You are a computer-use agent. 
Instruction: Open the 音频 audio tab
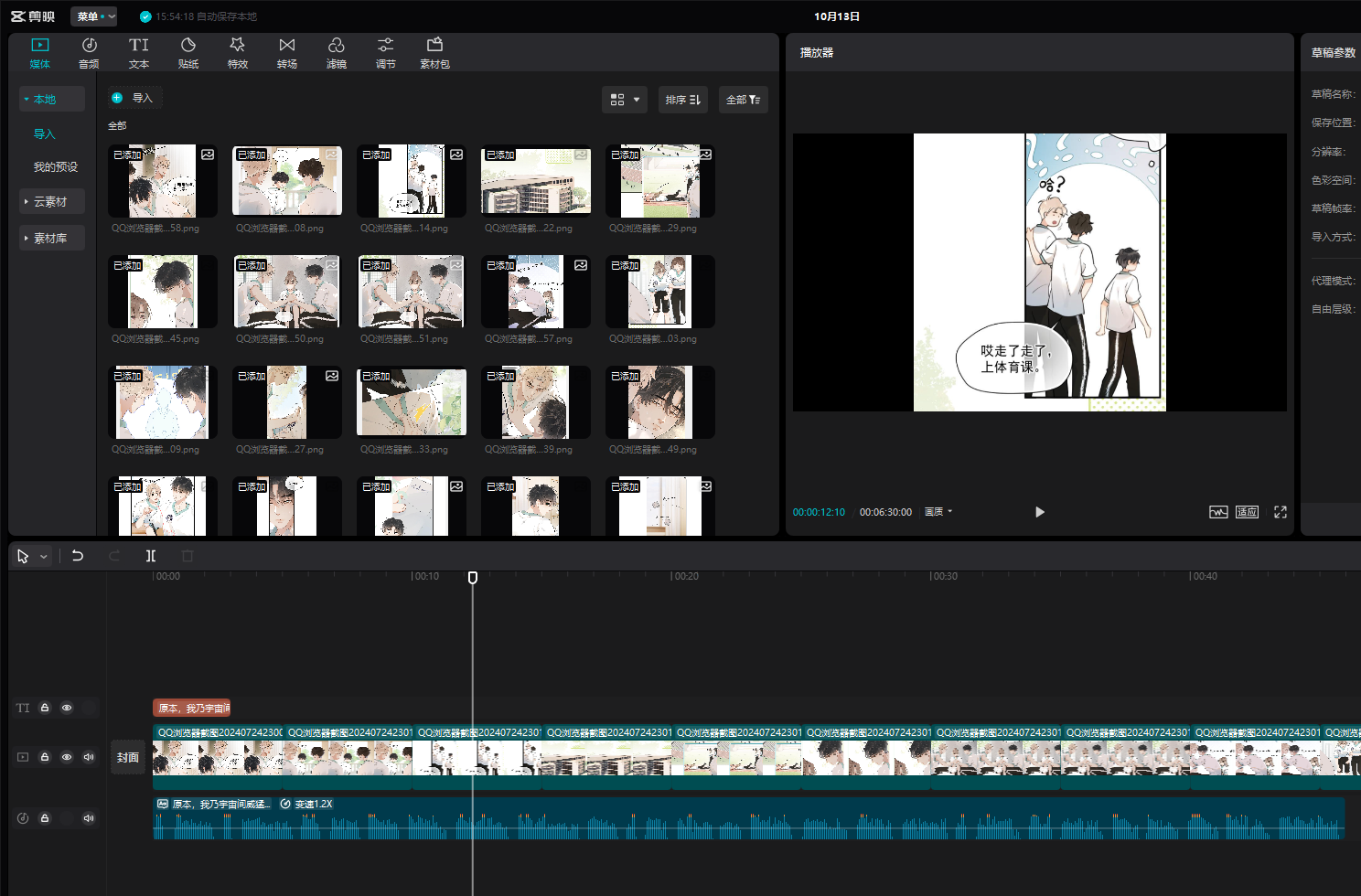[89, 53]
